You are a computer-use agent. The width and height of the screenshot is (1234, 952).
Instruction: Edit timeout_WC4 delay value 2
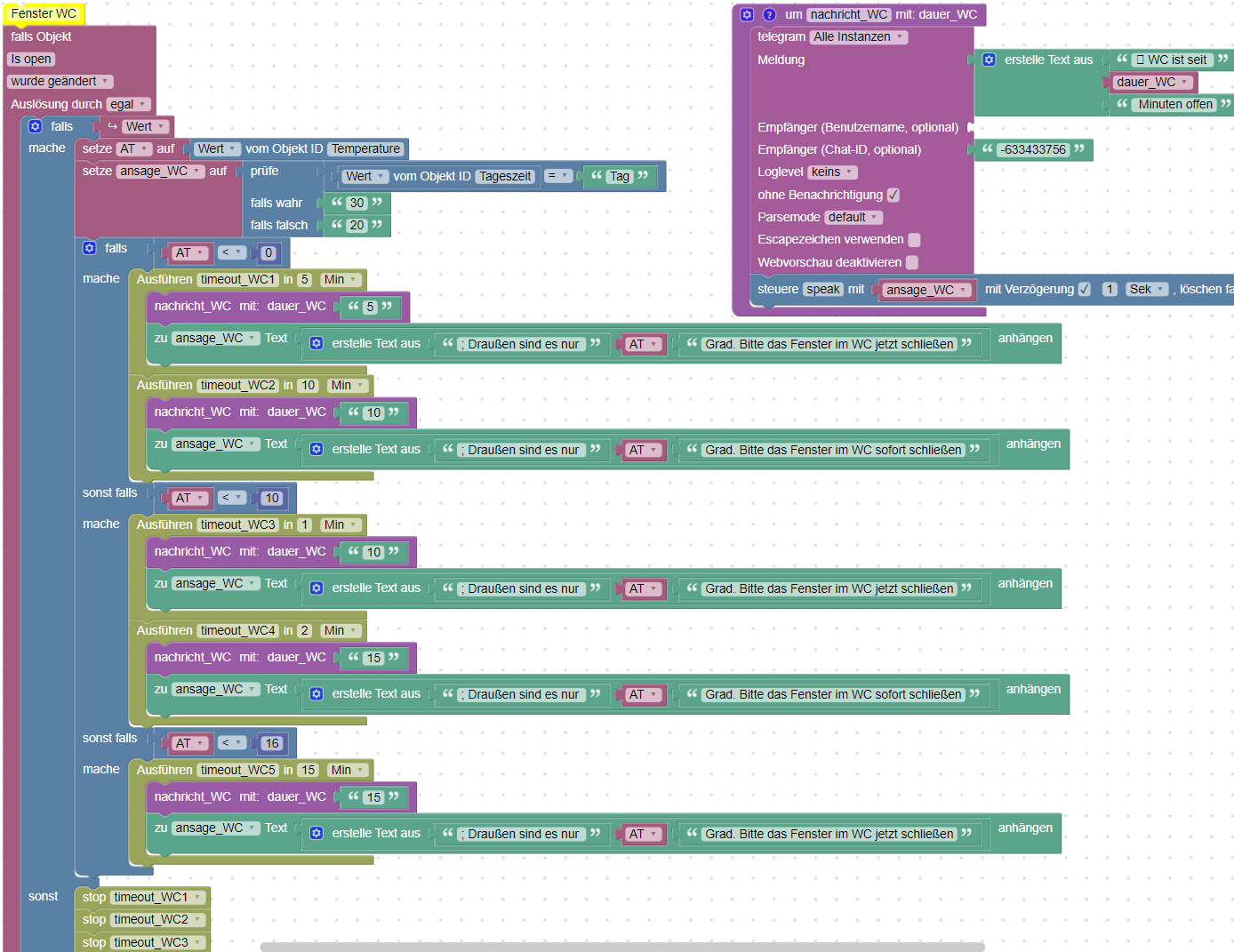304,630
